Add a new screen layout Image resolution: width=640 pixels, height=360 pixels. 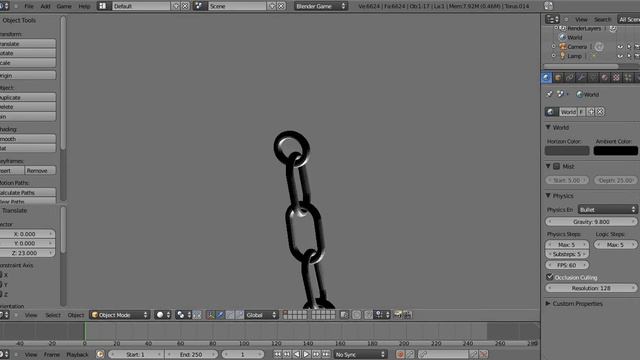coord(176,6)
